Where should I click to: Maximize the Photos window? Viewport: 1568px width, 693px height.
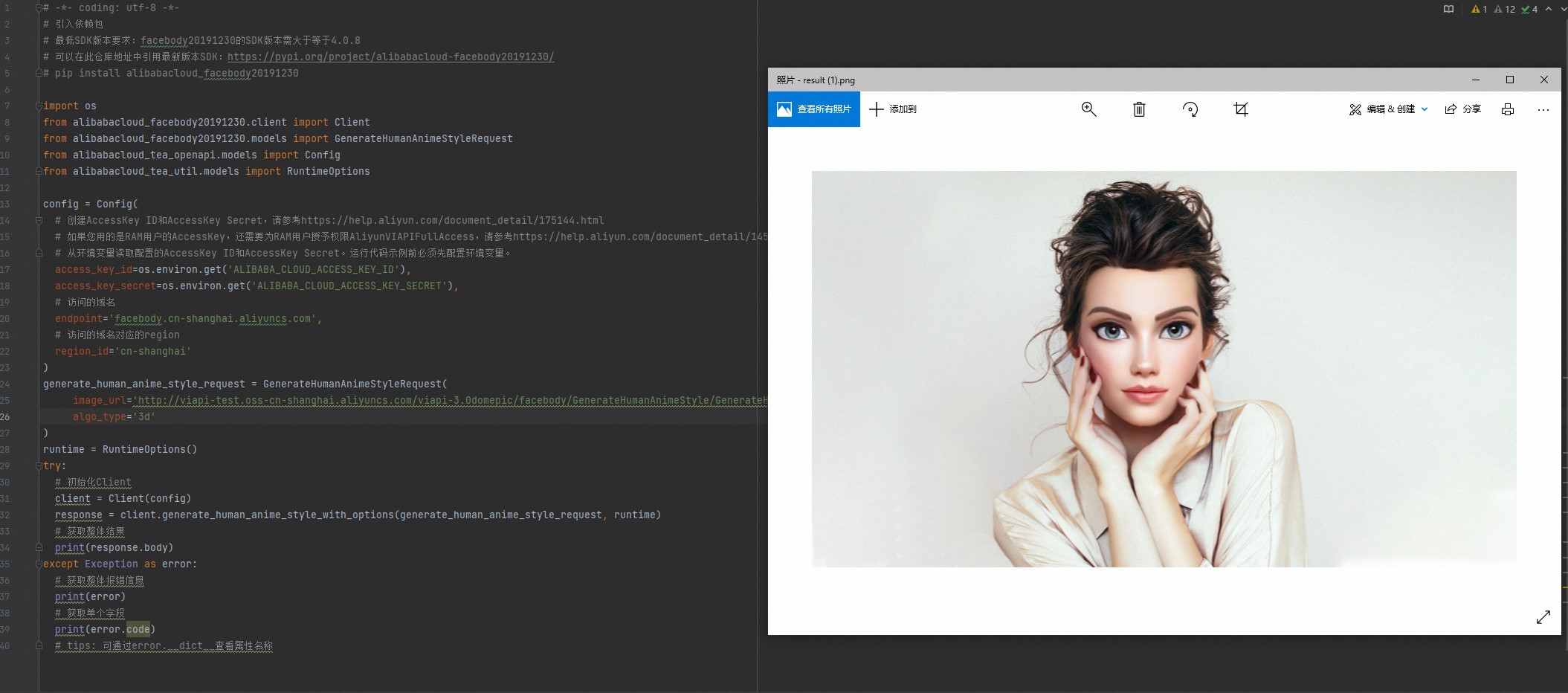tap(1510, 80)
